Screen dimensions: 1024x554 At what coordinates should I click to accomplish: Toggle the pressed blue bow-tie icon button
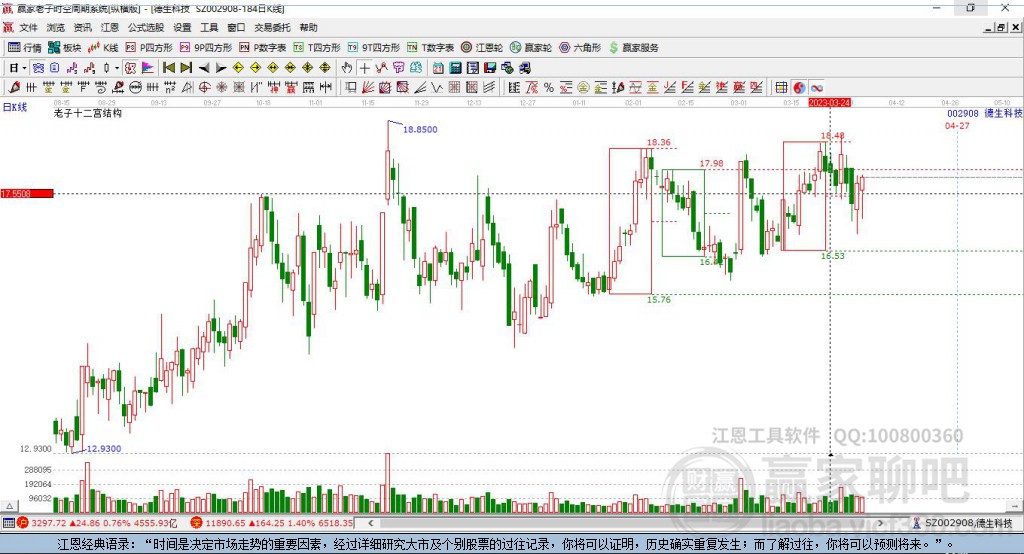tap(38, 67)
